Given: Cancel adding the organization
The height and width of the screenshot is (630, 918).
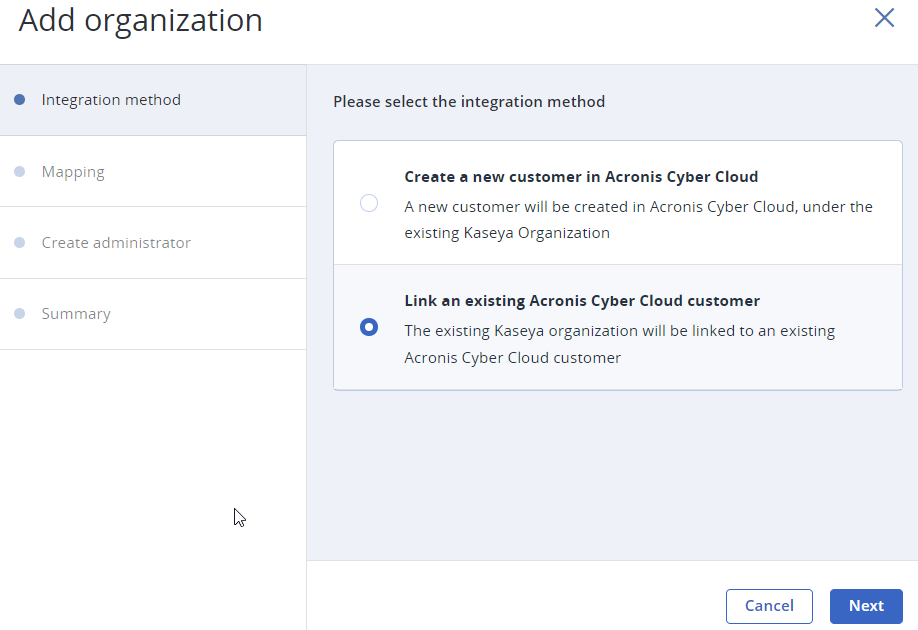Looking at the screenshot, I should point(769,606).
